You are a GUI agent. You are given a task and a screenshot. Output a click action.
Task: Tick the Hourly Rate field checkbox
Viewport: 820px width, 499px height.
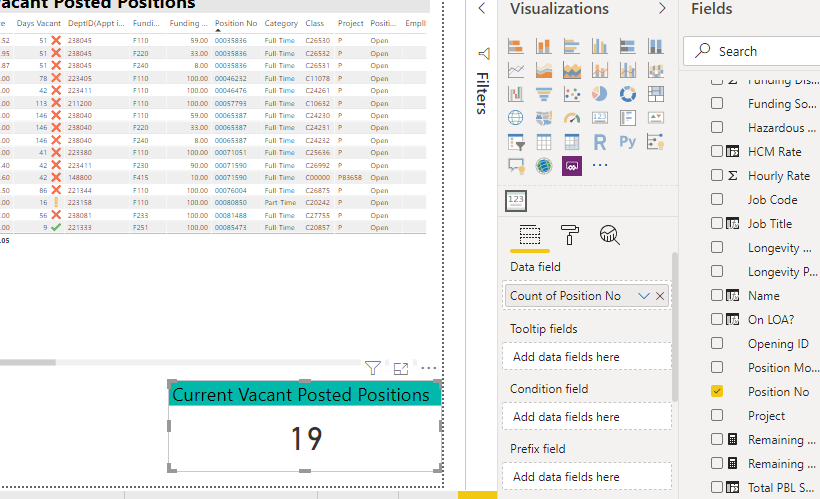point(717,175)
